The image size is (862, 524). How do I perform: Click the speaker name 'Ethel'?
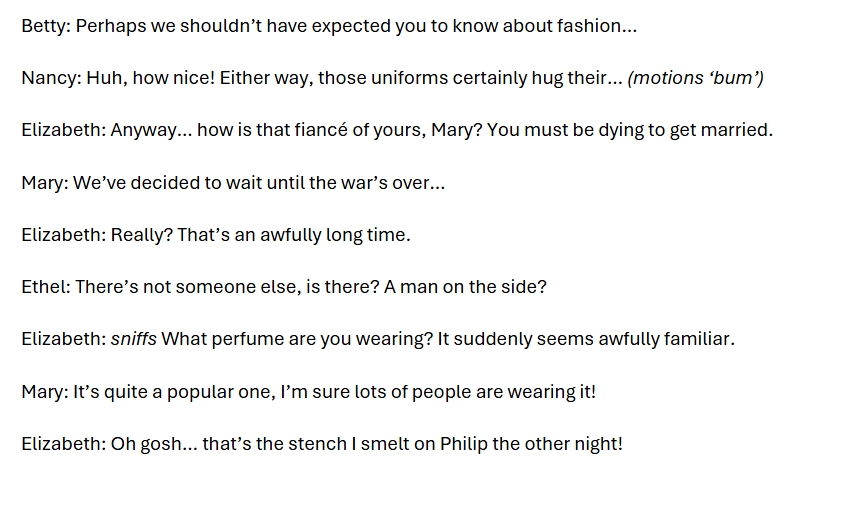coord(44,287)
